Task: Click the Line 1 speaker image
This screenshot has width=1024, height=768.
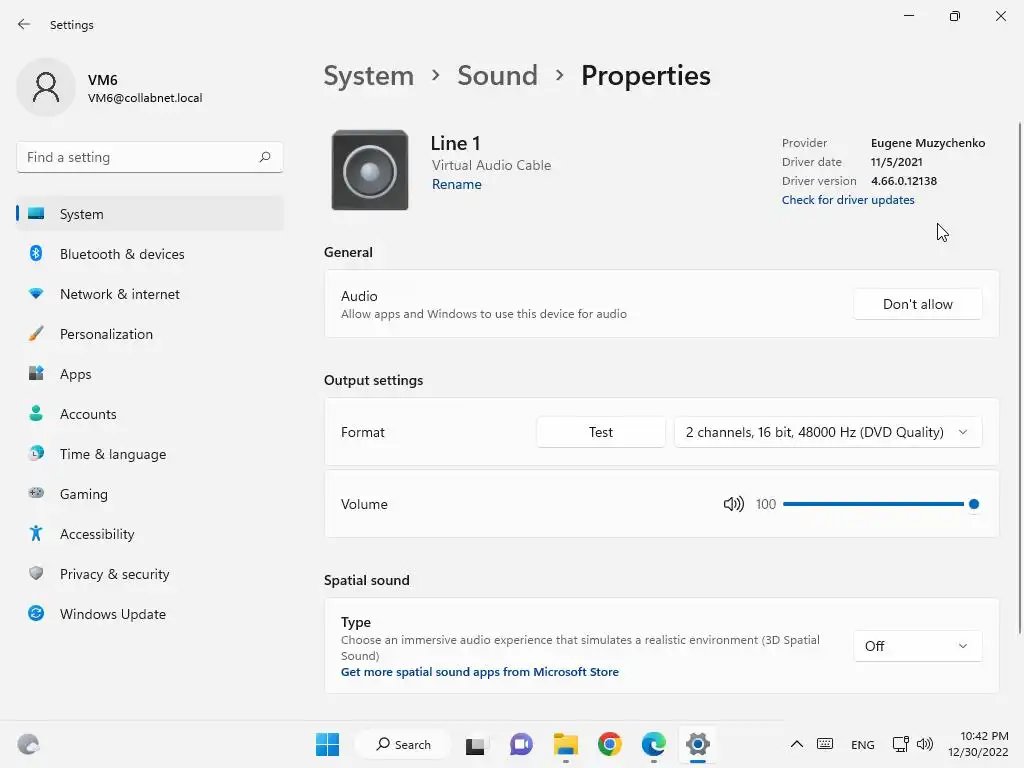Action: pos(370,170)
